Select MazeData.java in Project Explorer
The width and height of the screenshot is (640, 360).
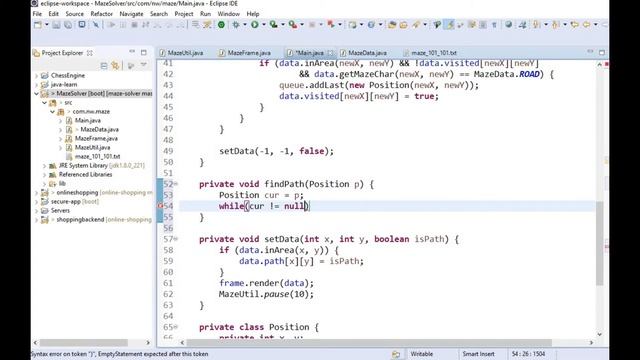[99, 129]
